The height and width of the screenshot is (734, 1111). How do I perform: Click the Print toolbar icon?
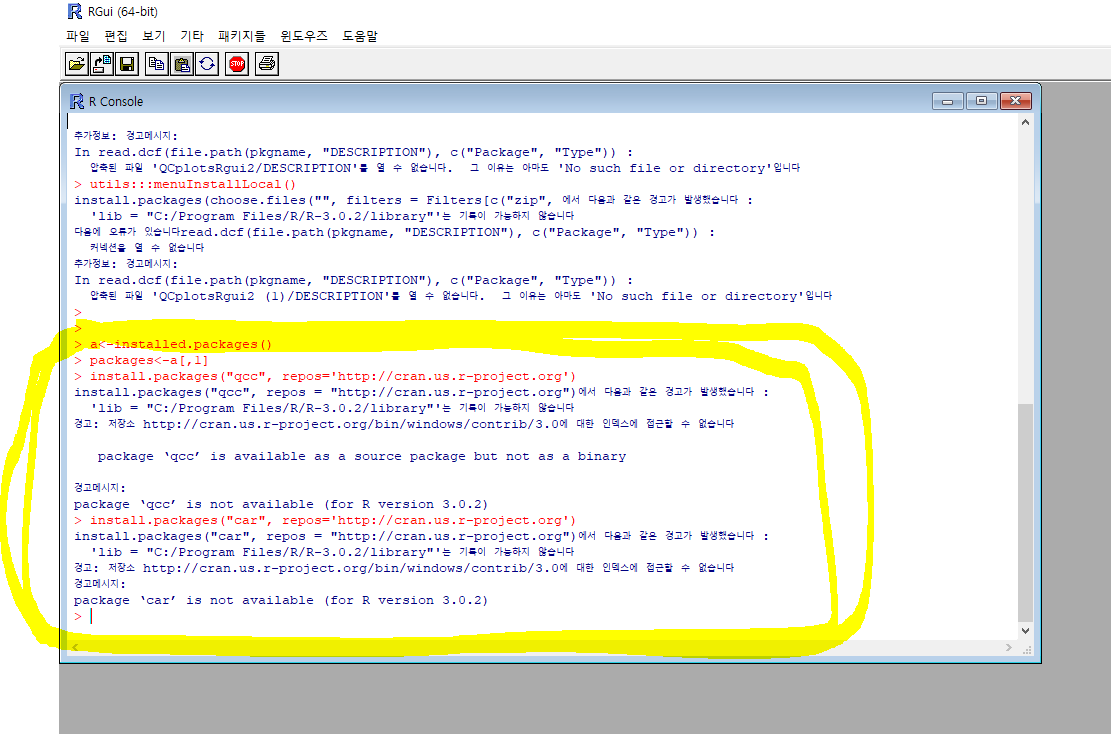click(x=267, y=65)
